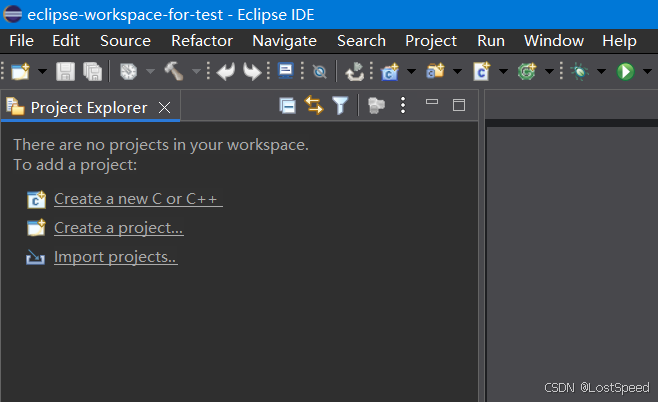The image size is (658, 402).
Task: Click the new C/C++ project icon
Action: pos(390,72)
